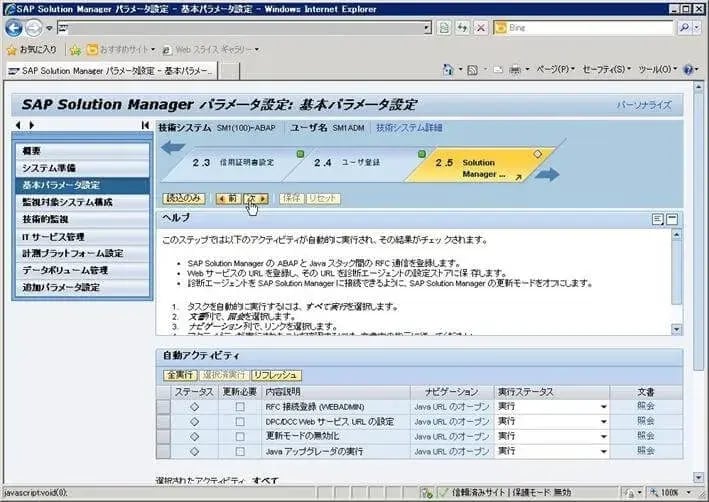Select システム準備 in the navigation menu

(82, 168)
